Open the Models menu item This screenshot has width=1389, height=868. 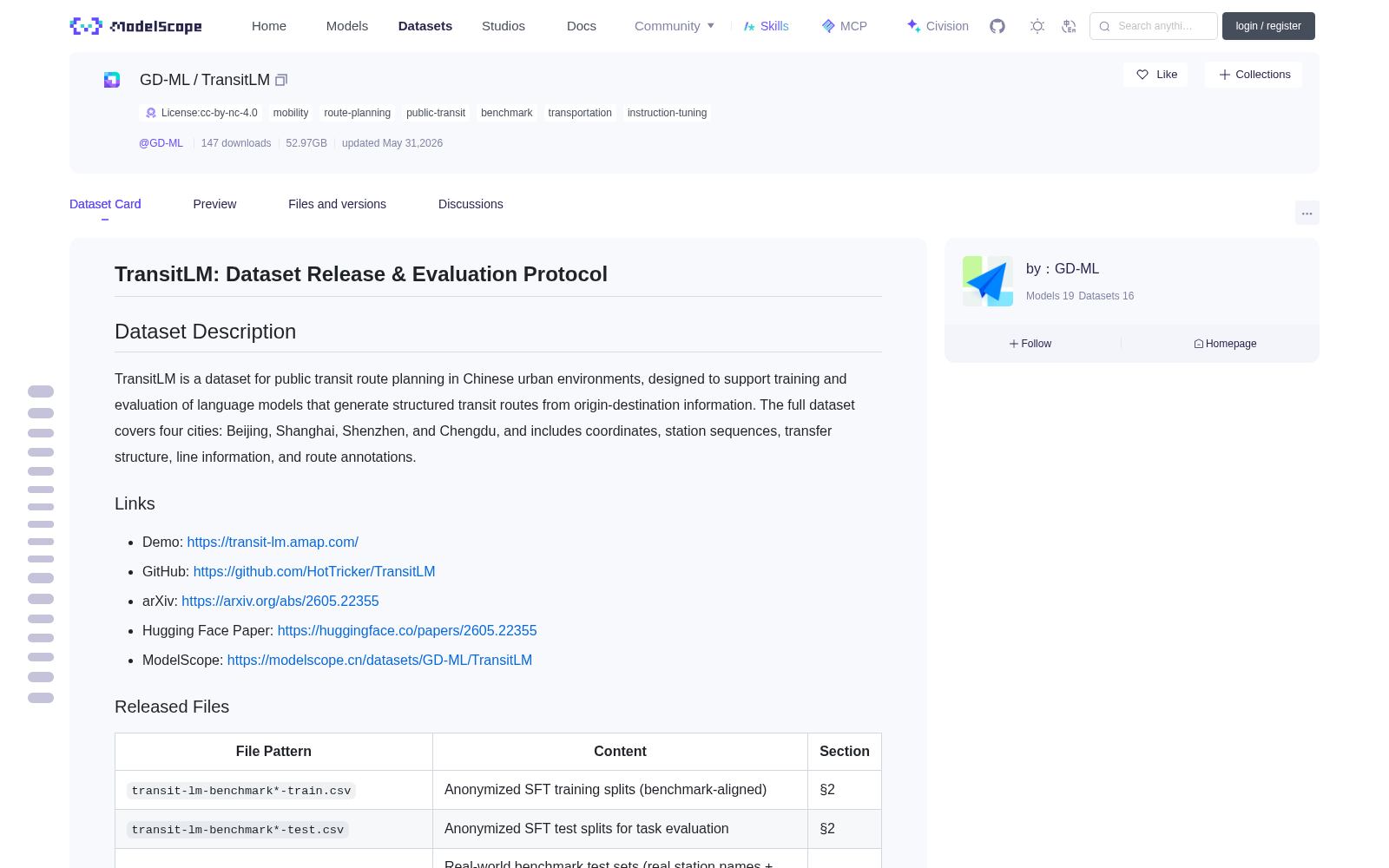coord(347,26)
